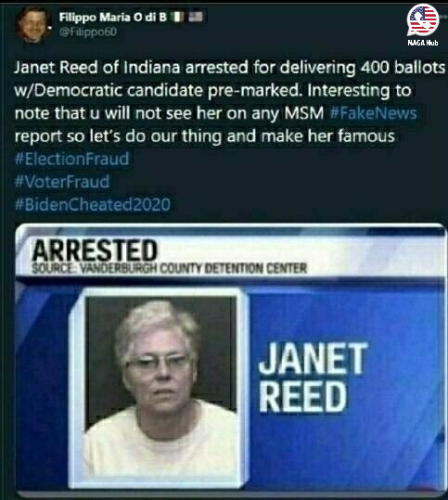Open the @Filippo60 handle link
The image size is (448, 500).
coord(88,32)
